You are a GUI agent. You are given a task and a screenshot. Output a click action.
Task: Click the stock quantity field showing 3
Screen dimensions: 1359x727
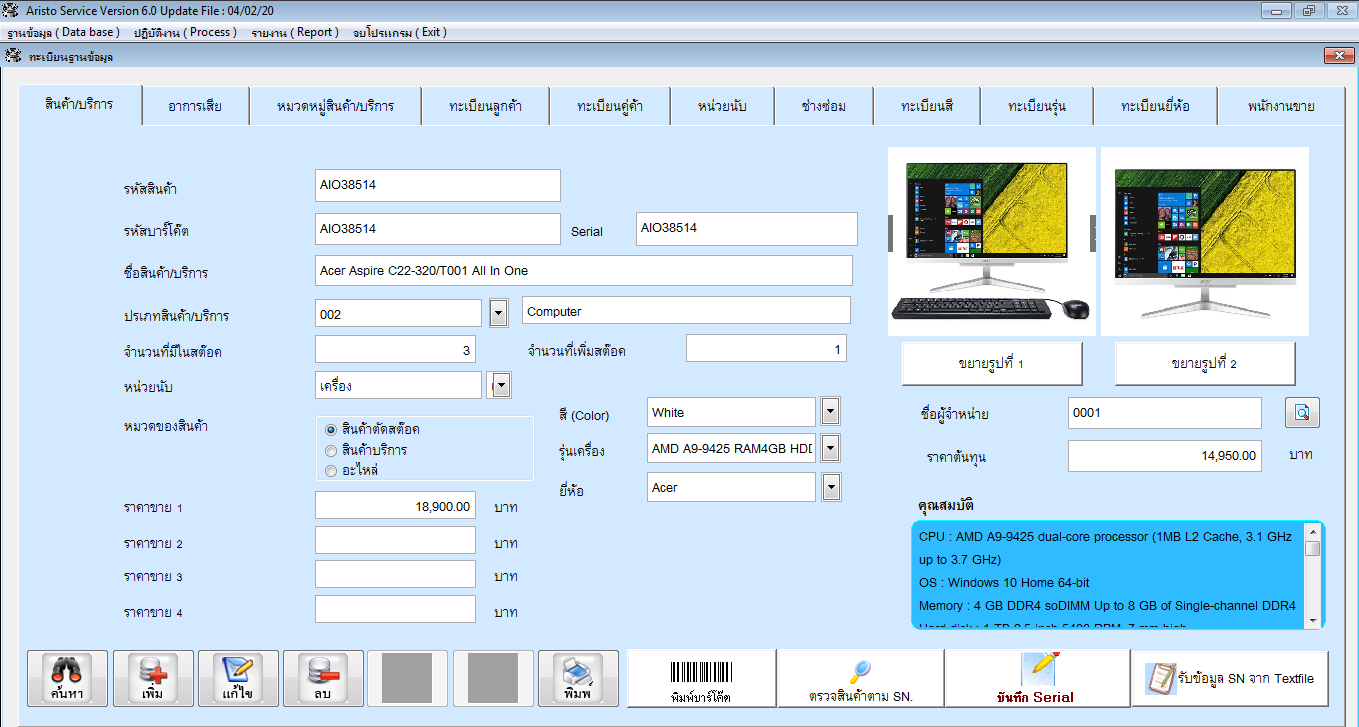(395, 350)
